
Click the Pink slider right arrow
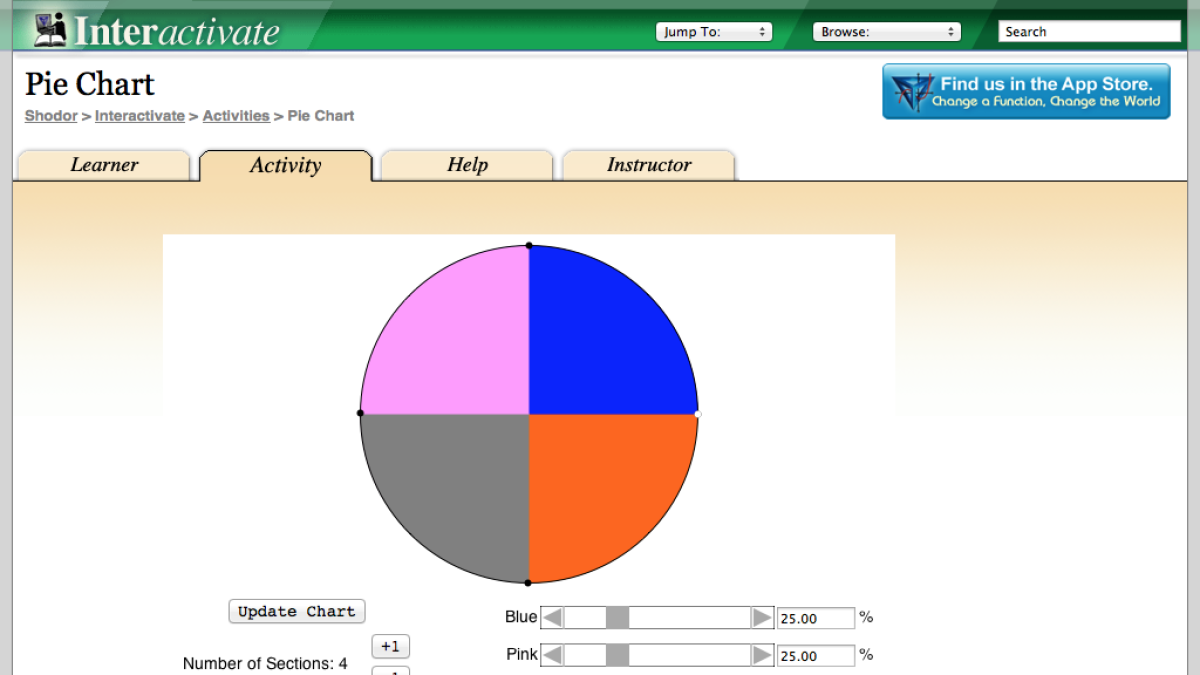pyautogui.click(x=762, y=654)
